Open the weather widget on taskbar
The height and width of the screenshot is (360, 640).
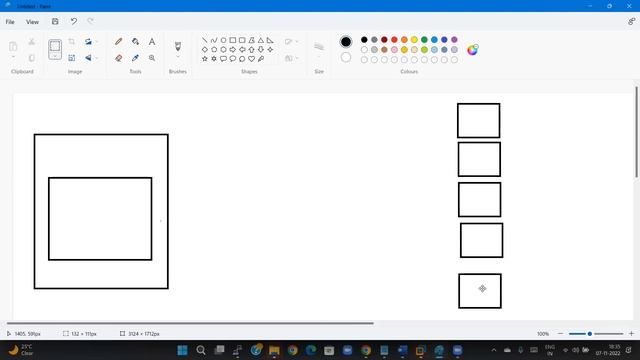pyautogui.click(x=21, y=350)
